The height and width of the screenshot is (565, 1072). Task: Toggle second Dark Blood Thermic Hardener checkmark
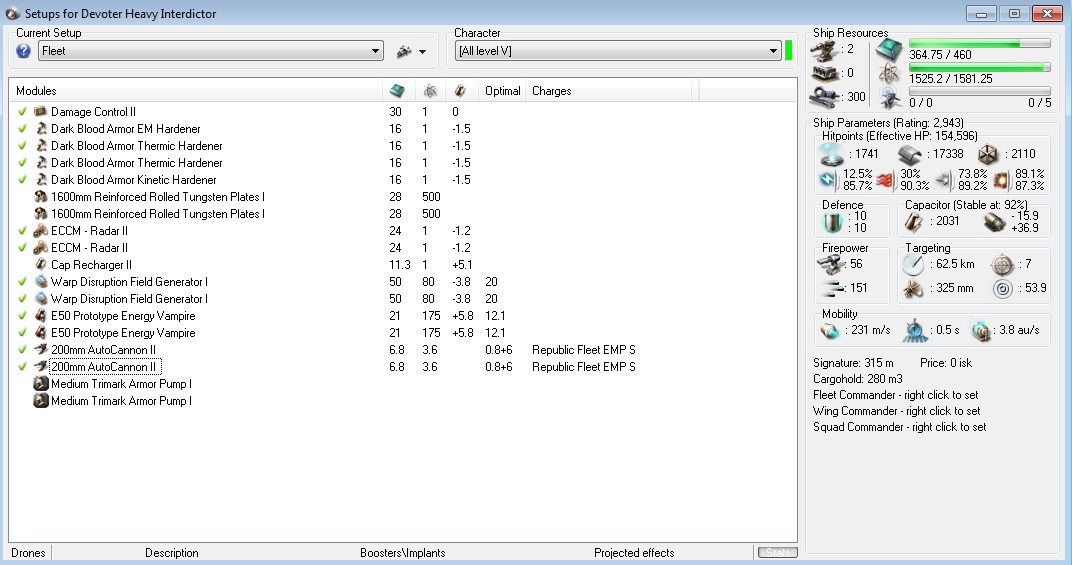[23, 163]
